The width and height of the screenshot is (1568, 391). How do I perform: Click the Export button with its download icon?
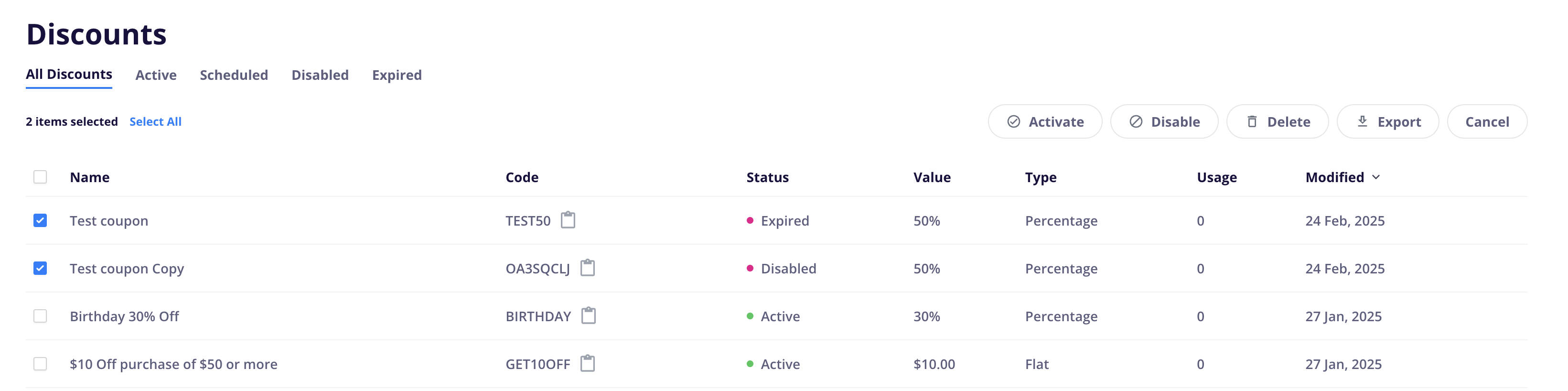(1387, 122)
